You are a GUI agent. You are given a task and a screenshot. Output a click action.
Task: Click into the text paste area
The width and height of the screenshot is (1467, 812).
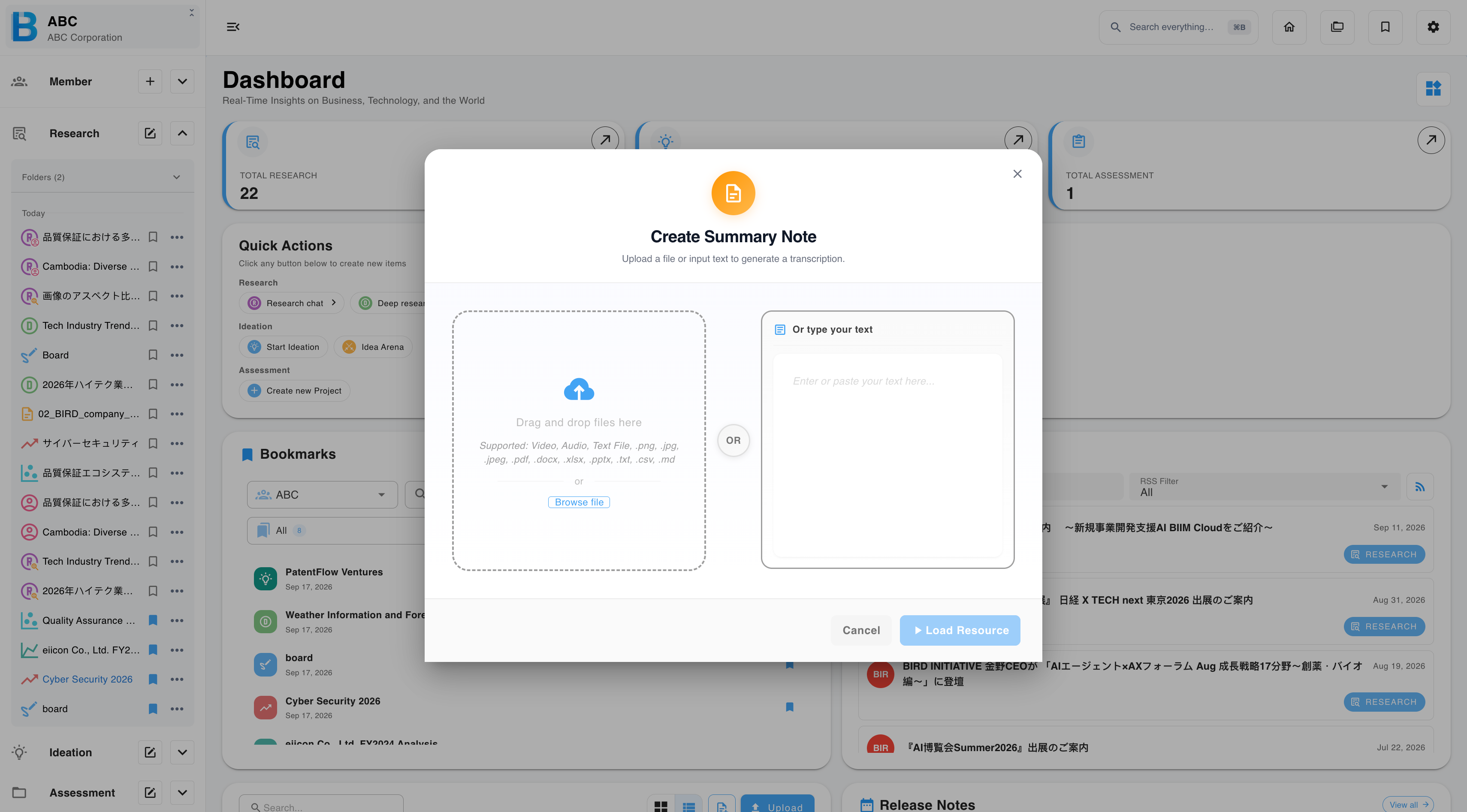(887, 454)
